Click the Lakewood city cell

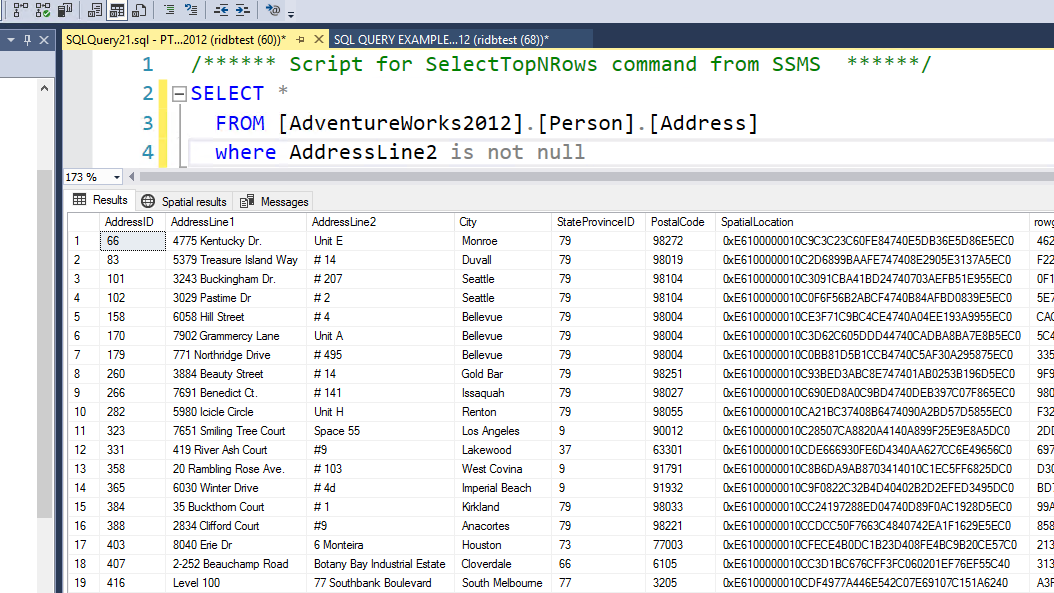pos(503,450)
